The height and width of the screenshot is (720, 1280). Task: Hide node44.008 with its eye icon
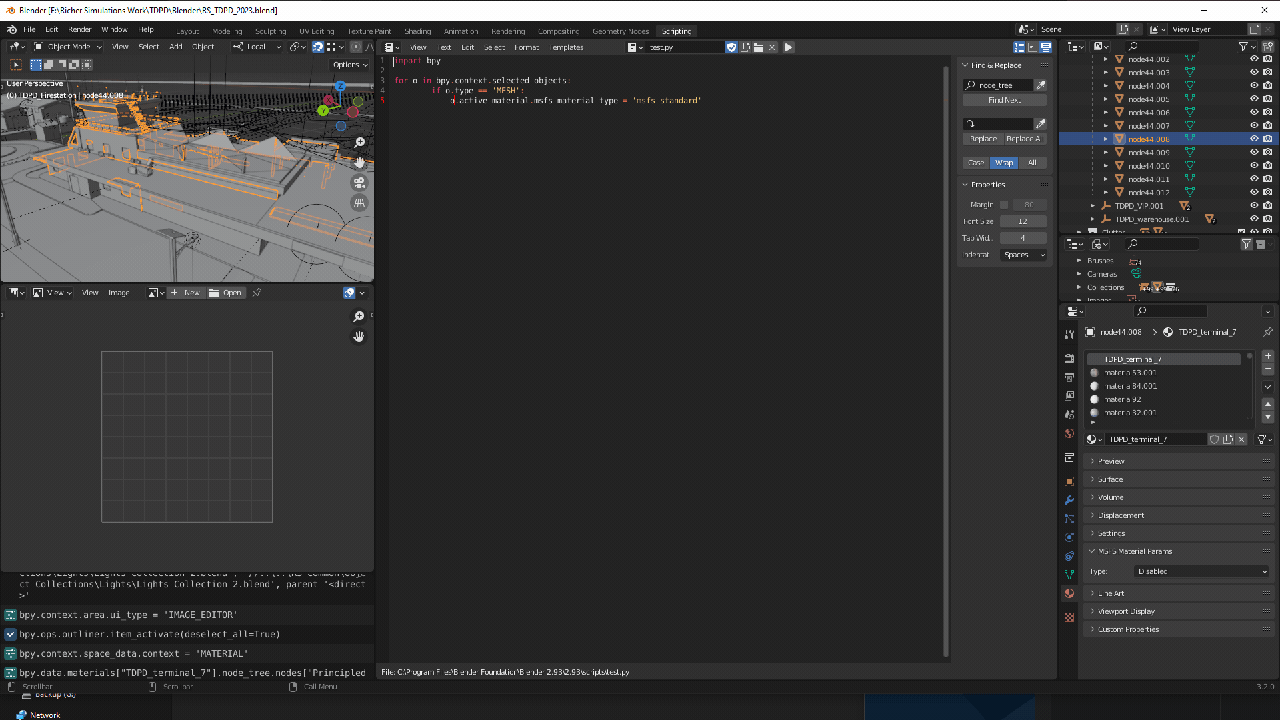[x=1254, y=139]
